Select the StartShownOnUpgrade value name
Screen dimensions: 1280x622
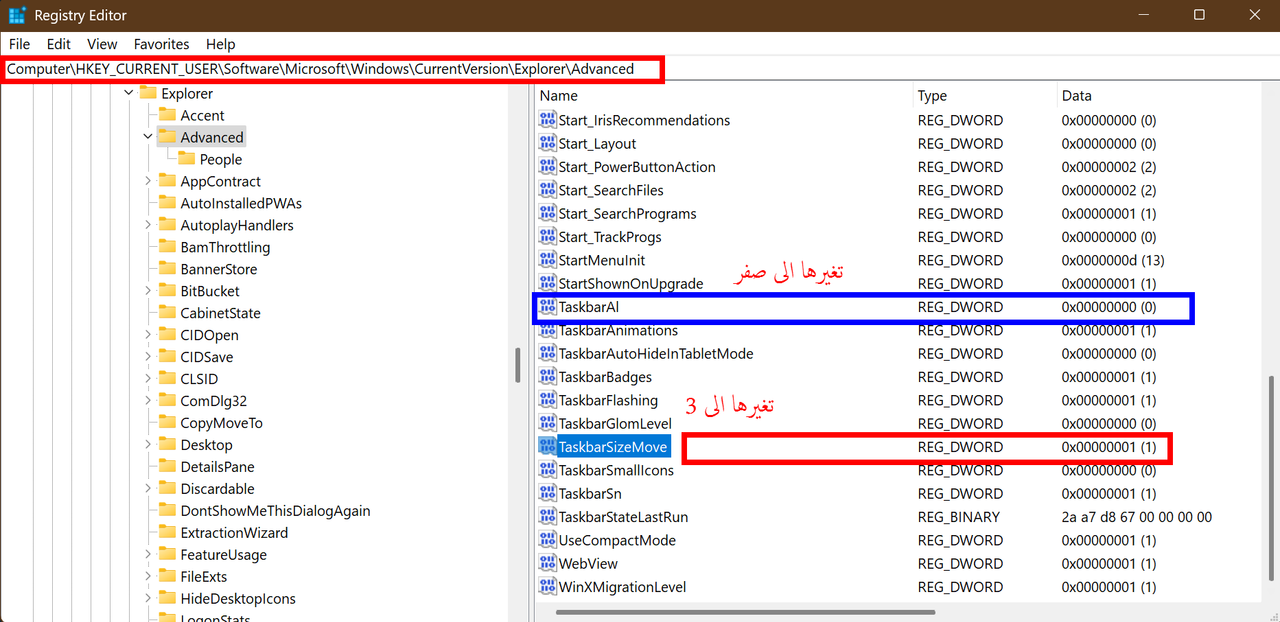(x=631, y=283)
